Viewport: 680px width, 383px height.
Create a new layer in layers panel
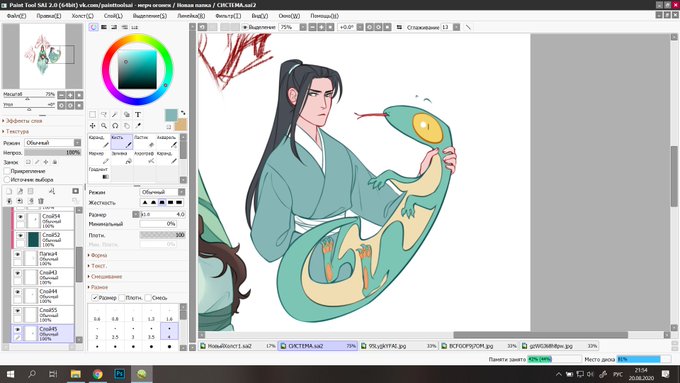(9, 191)
